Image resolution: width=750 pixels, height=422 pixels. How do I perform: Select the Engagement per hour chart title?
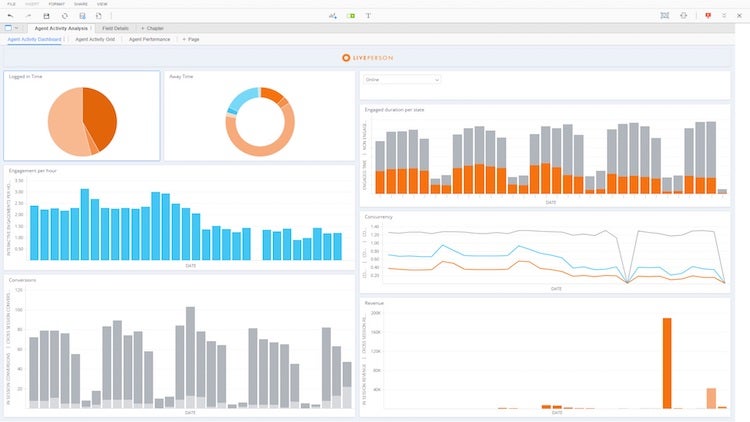tap(33, 171)
